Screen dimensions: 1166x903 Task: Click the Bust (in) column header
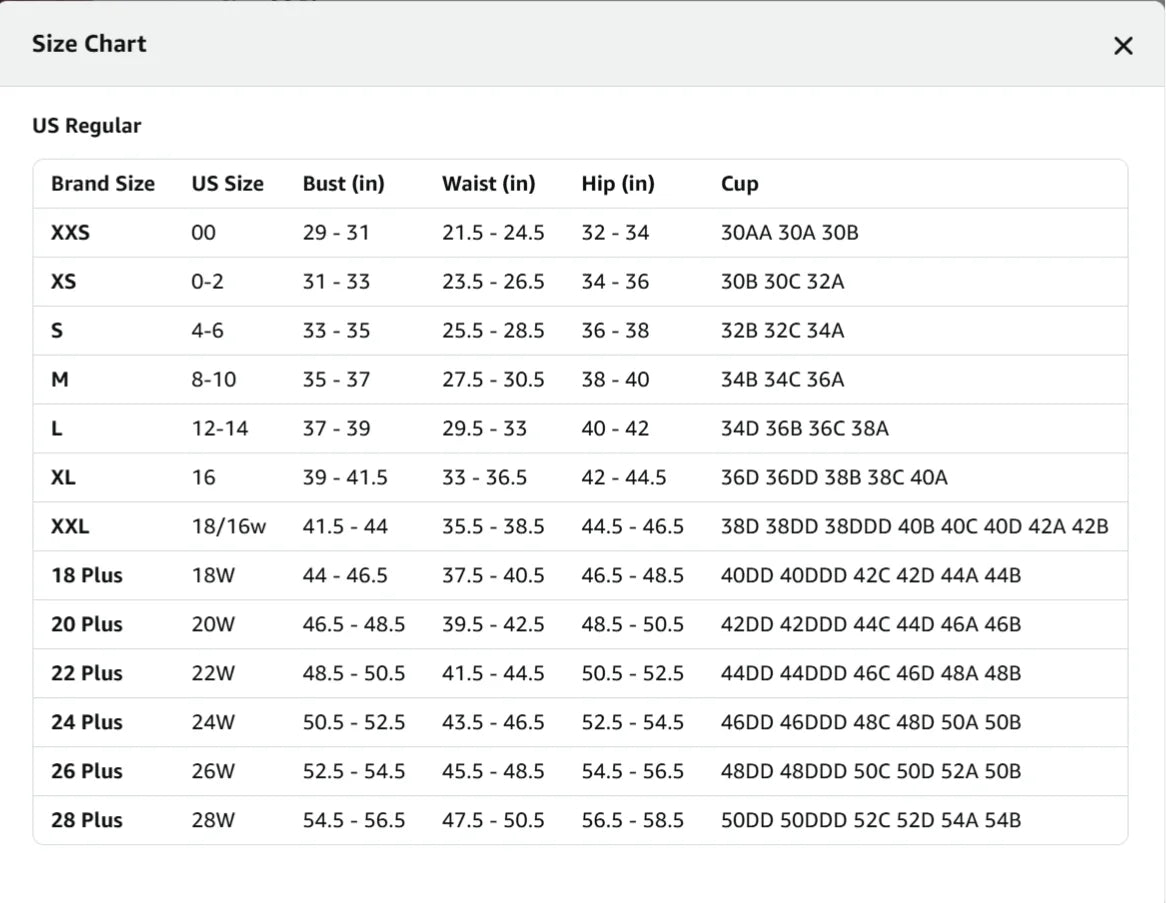(x=344, y=184)
